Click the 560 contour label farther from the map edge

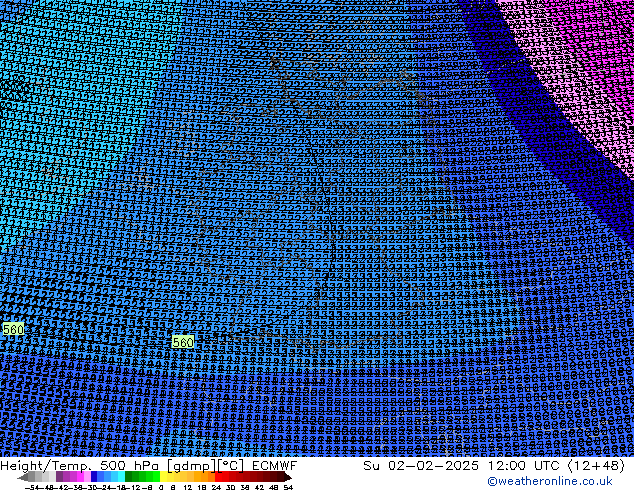pos(183,342)
